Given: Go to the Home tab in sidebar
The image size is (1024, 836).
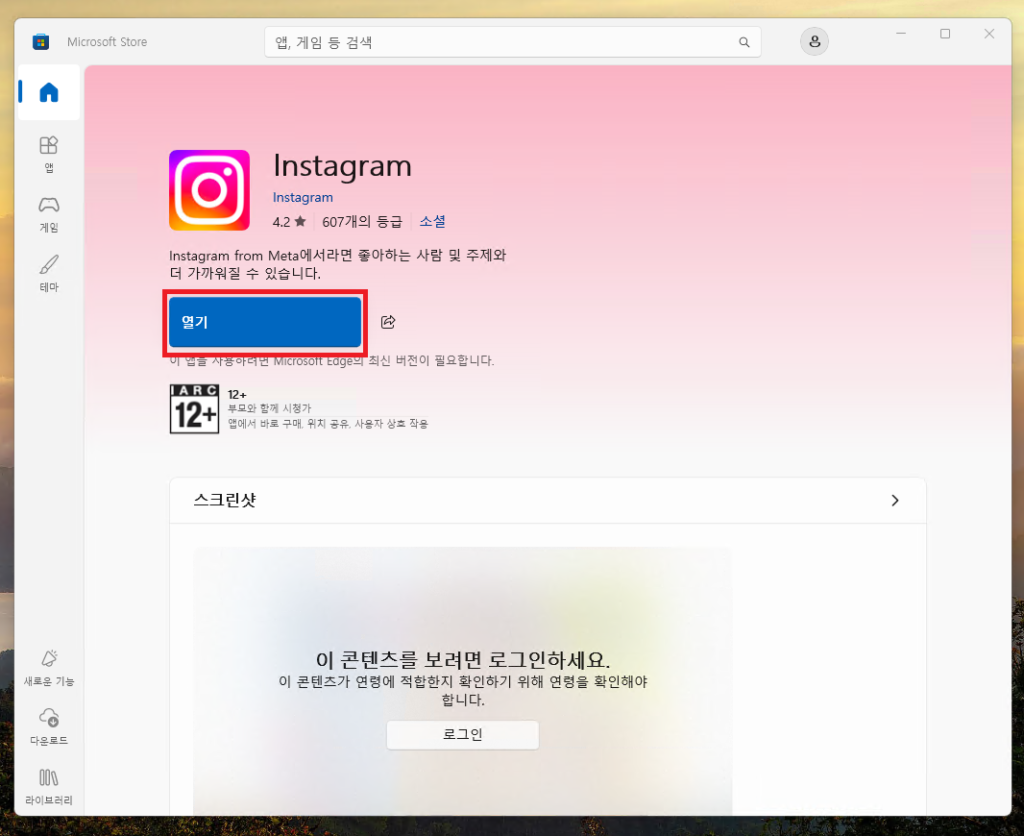Looking at the screenshot, I should click(x=49, y=93).
